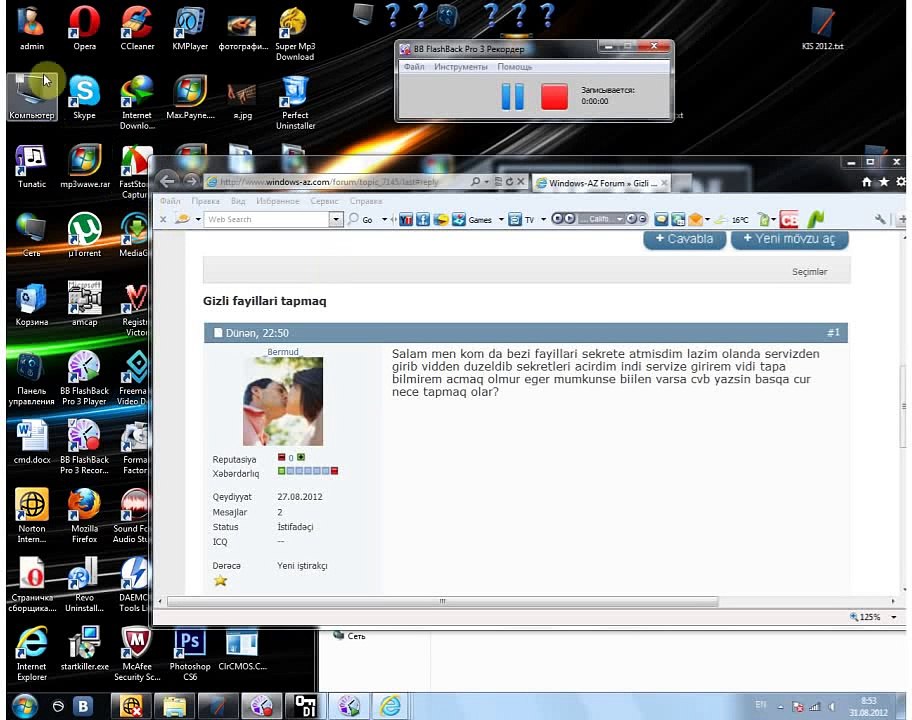
Task: Open the TV toolbar button
Action: pos(521,220)
